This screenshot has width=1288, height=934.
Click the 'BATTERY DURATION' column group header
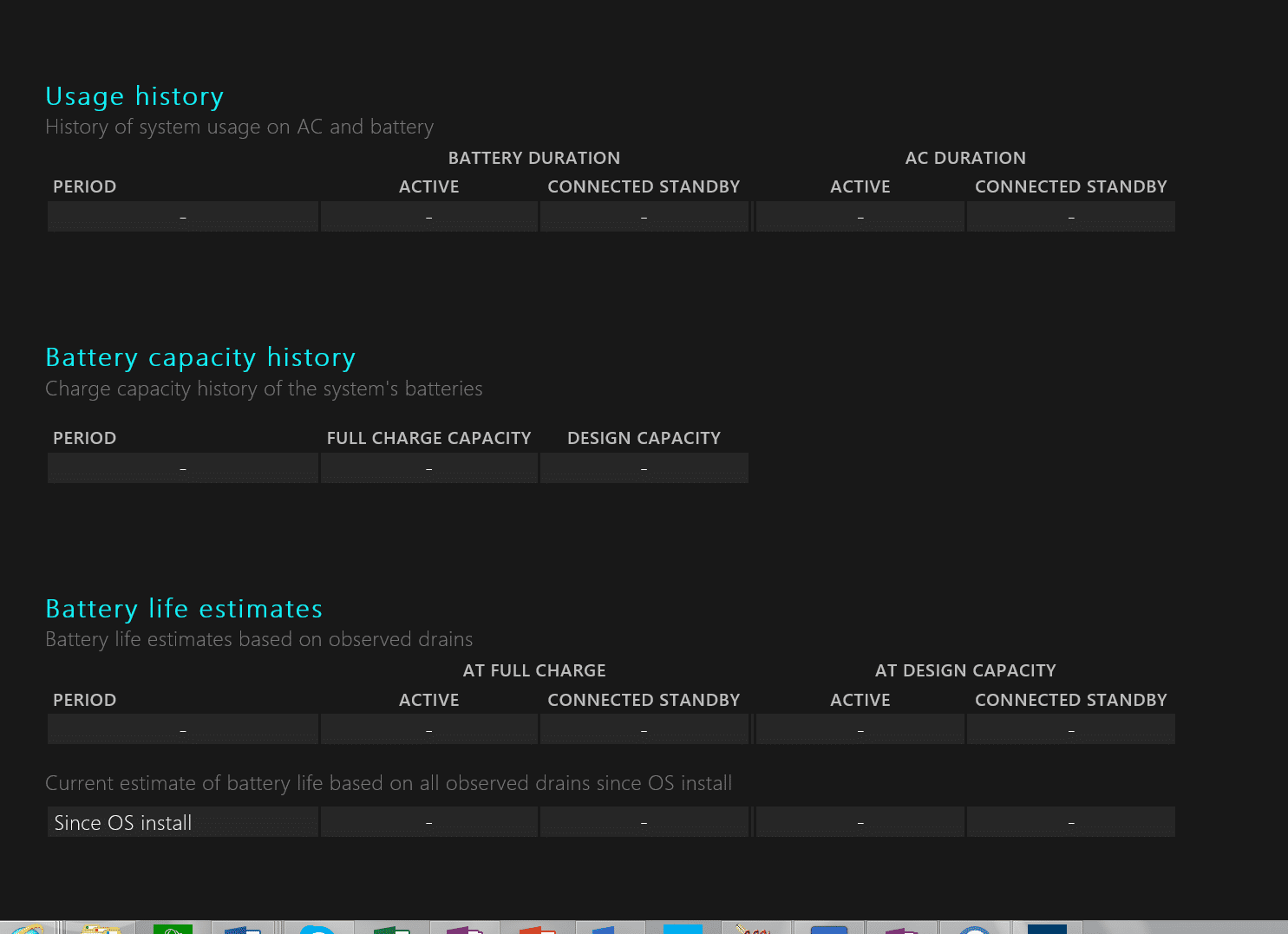[x=534, y=158]
